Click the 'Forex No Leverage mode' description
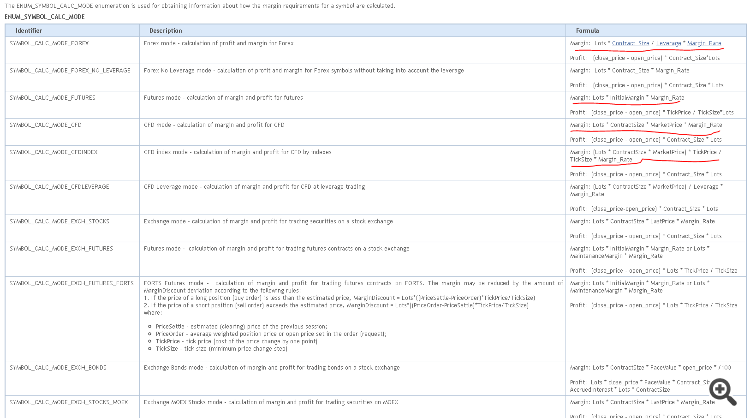Image resolution: width=750 pixels, height=418 pixels. (304, 70)
